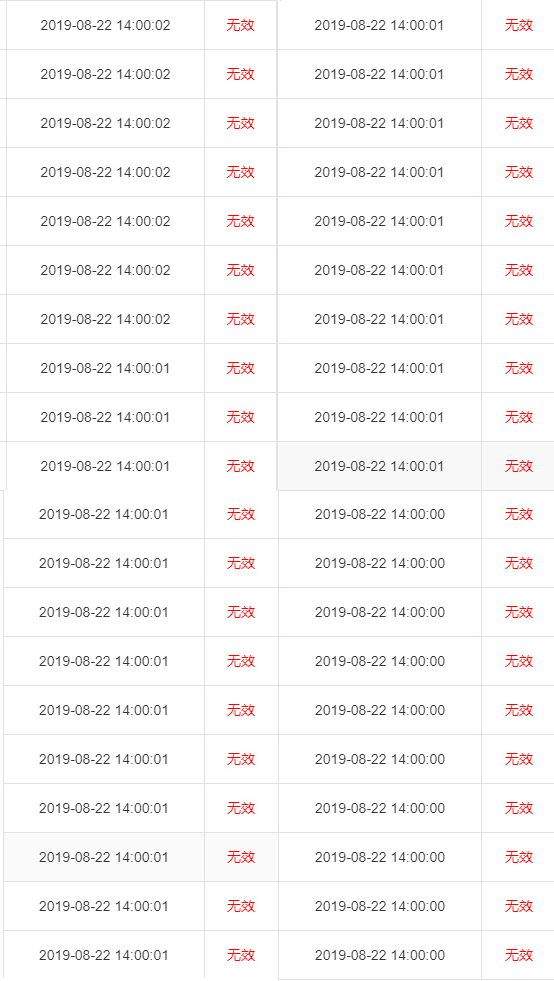Click 无效 beside topmost right-table 14:00:01 timestamp
The height and width of the screenshot is (981, 554).
519,25
